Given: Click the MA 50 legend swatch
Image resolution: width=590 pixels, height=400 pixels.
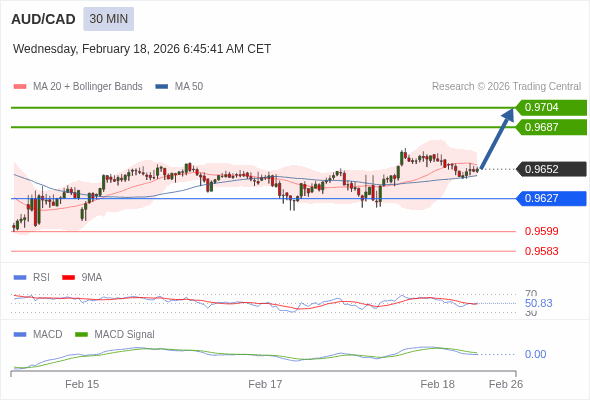Looking at the screenshot, I should 162,87.
